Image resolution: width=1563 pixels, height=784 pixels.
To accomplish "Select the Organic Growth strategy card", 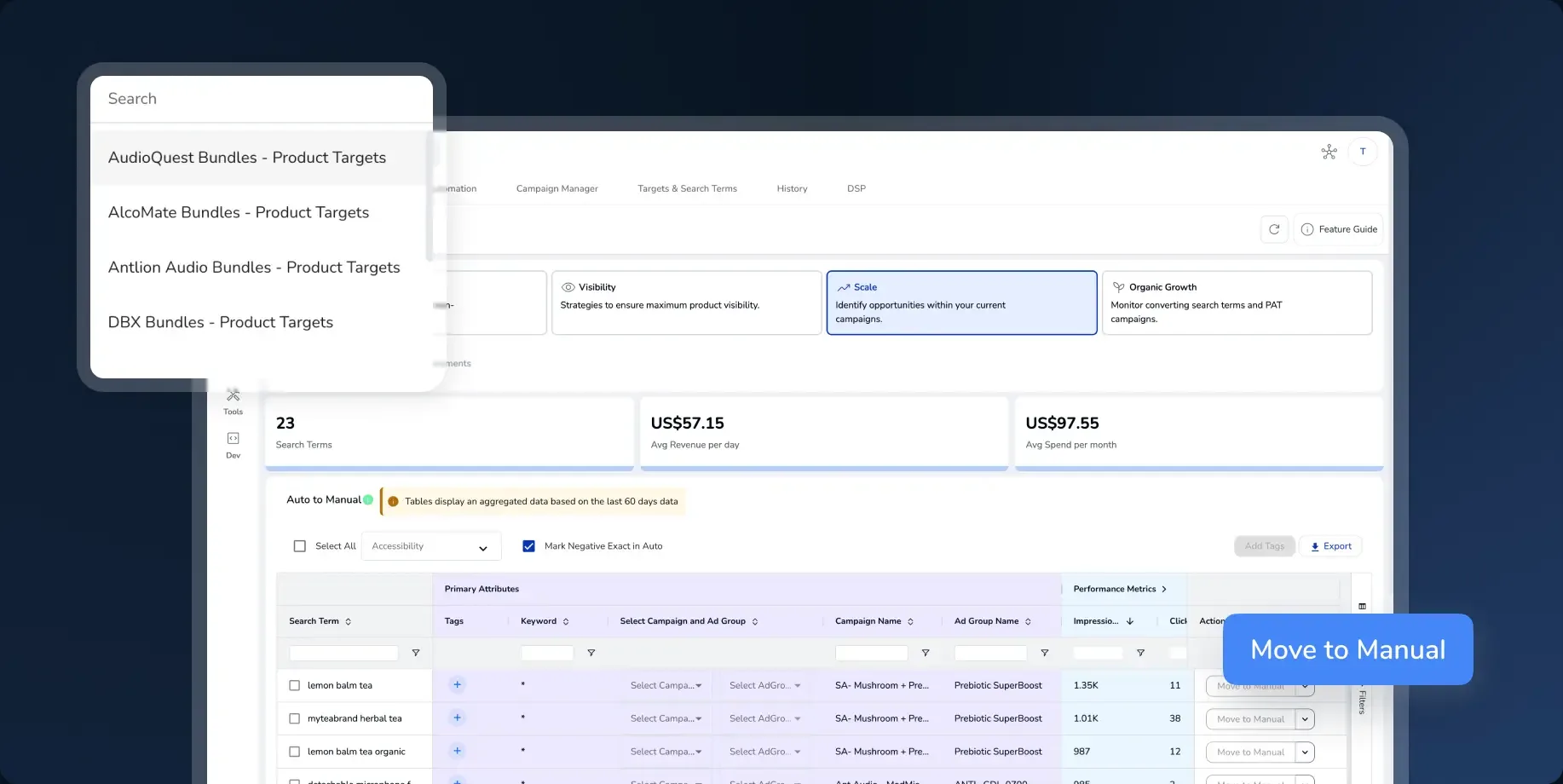I will [x=1237, y=303].
